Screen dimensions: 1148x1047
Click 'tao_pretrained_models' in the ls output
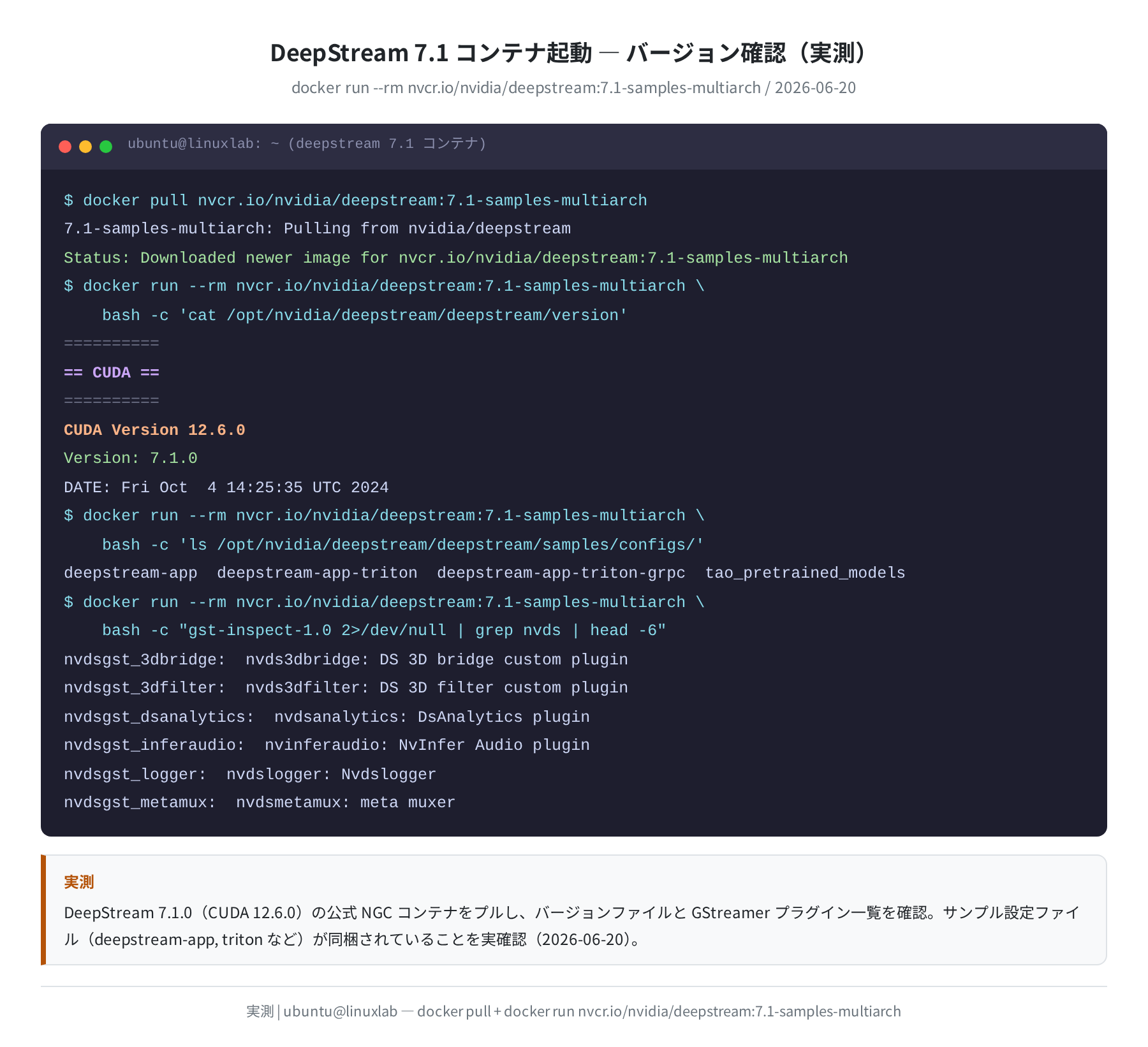click(x=805, y=573)
